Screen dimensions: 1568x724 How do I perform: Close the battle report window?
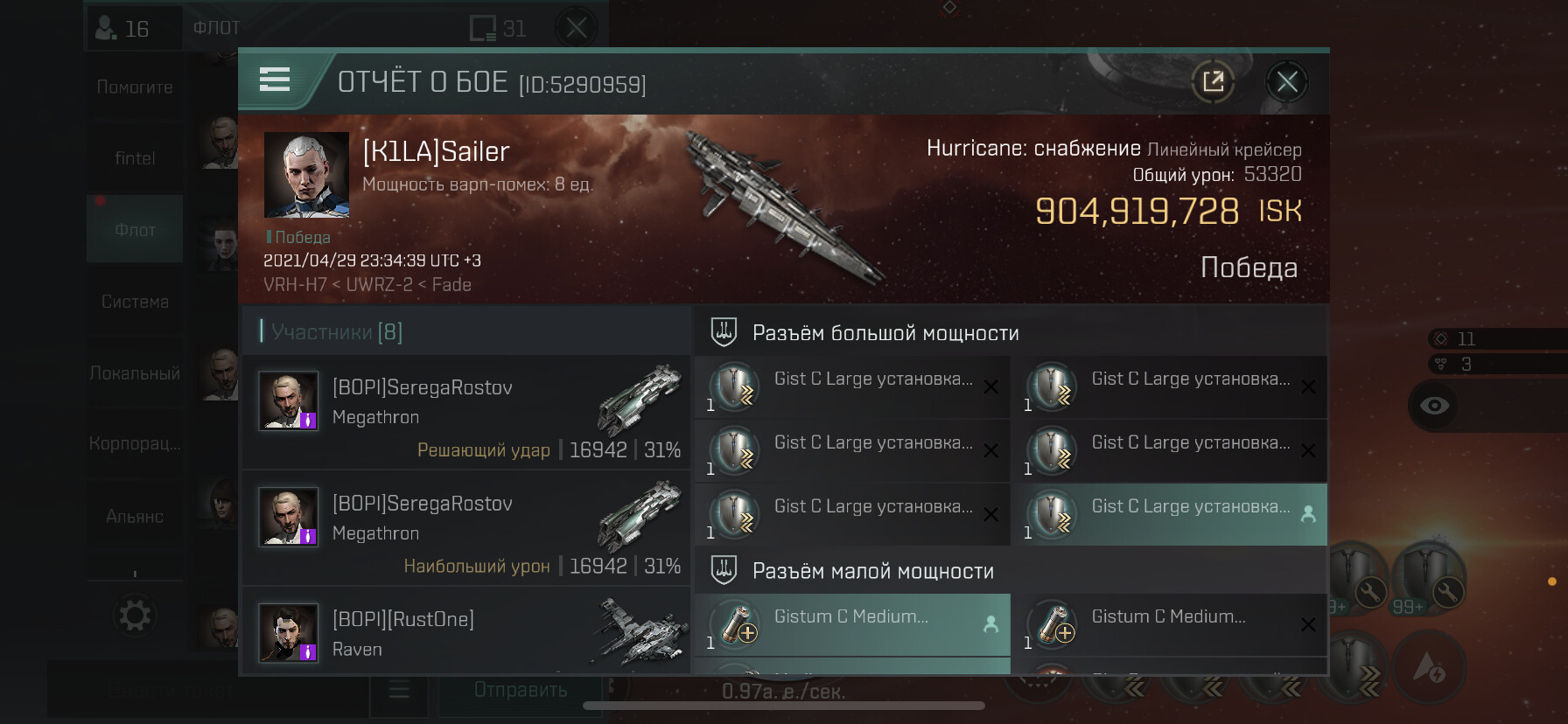point(1287,82)
